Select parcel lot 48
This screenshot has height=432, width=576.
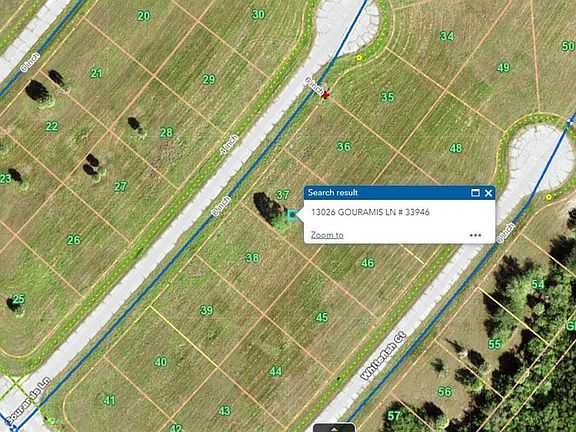click(456, 148)
